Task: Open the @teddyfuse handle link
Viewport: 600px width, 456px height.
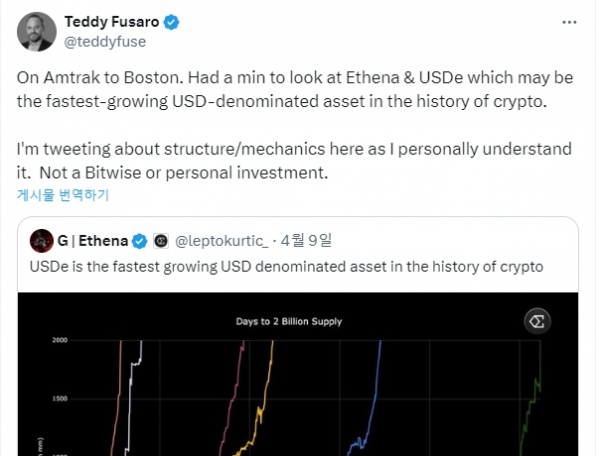Action: [105, 42]
